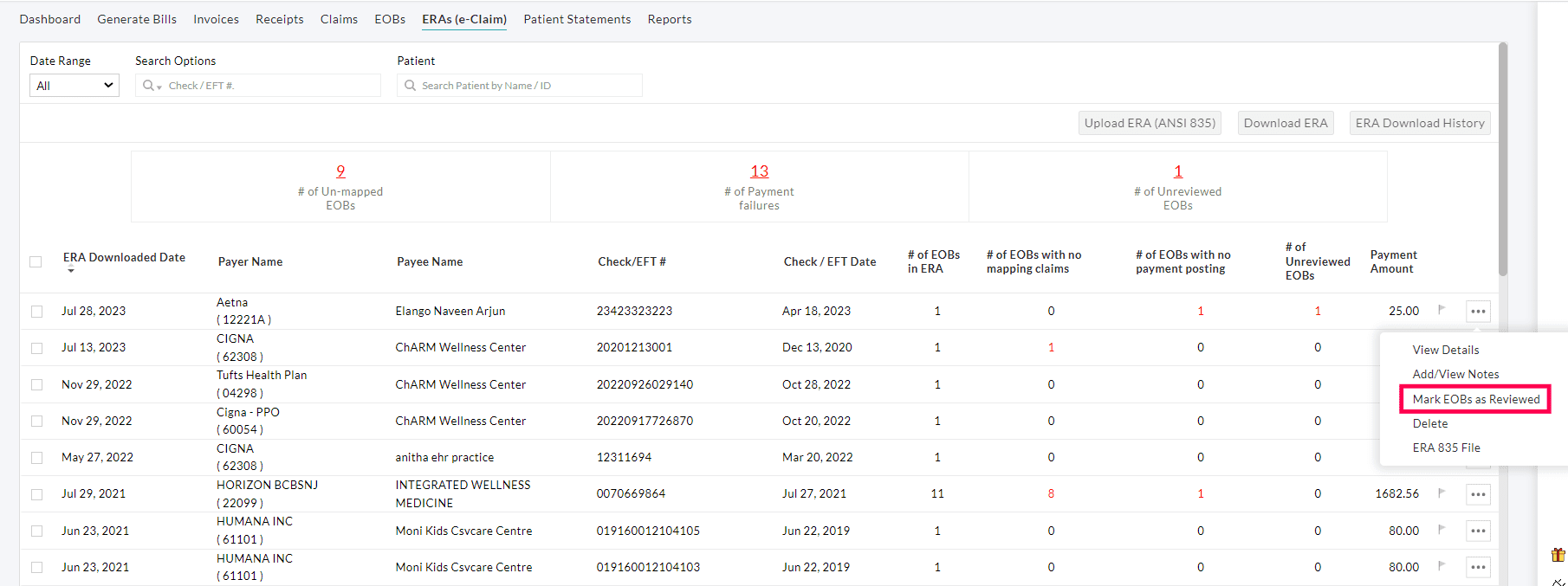Open the EOBs tab
This screenshot has height=586, width=1568.
coord(390,19)
